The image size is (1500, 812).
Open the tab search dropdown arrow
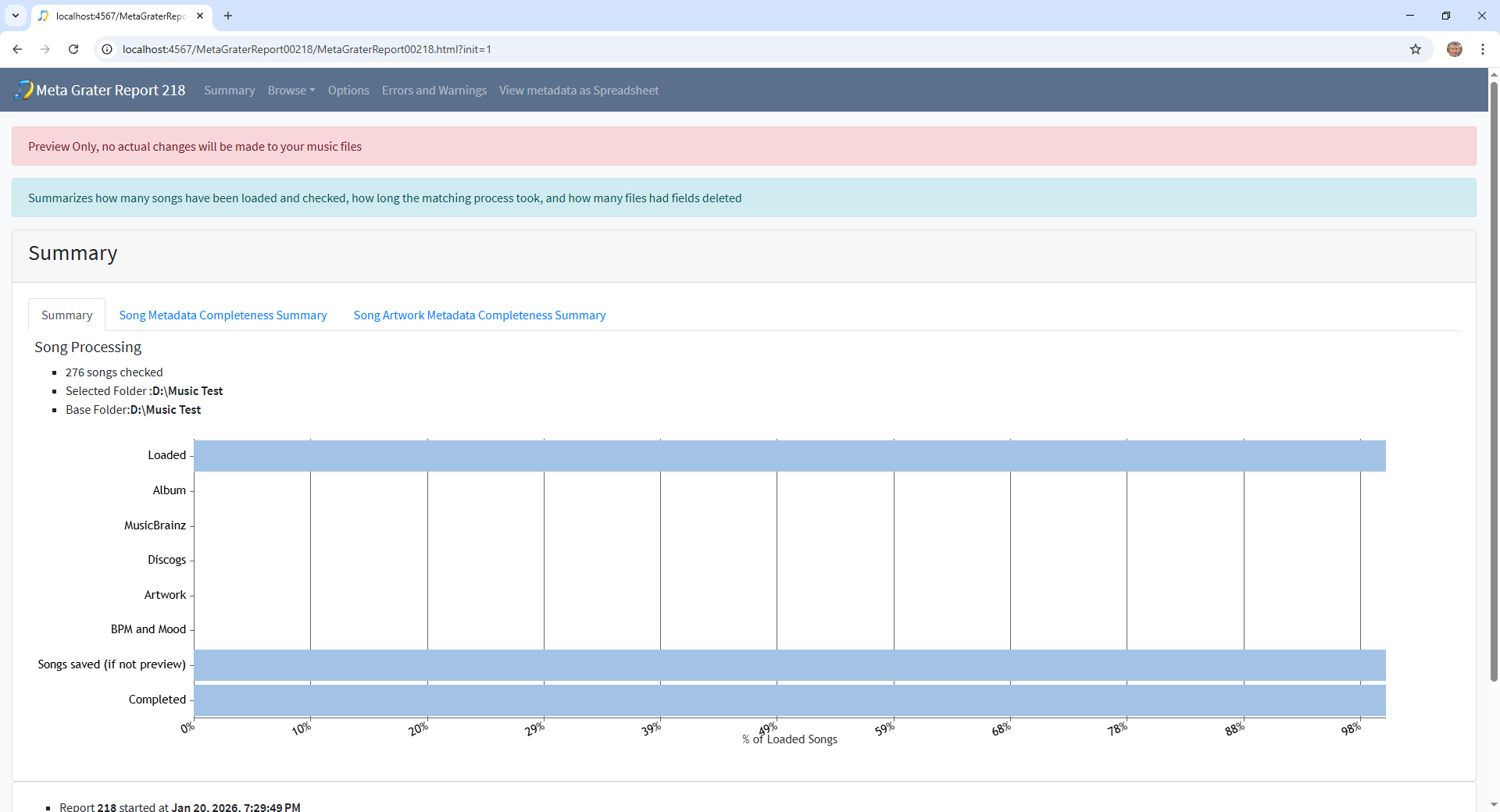[16, 16]
